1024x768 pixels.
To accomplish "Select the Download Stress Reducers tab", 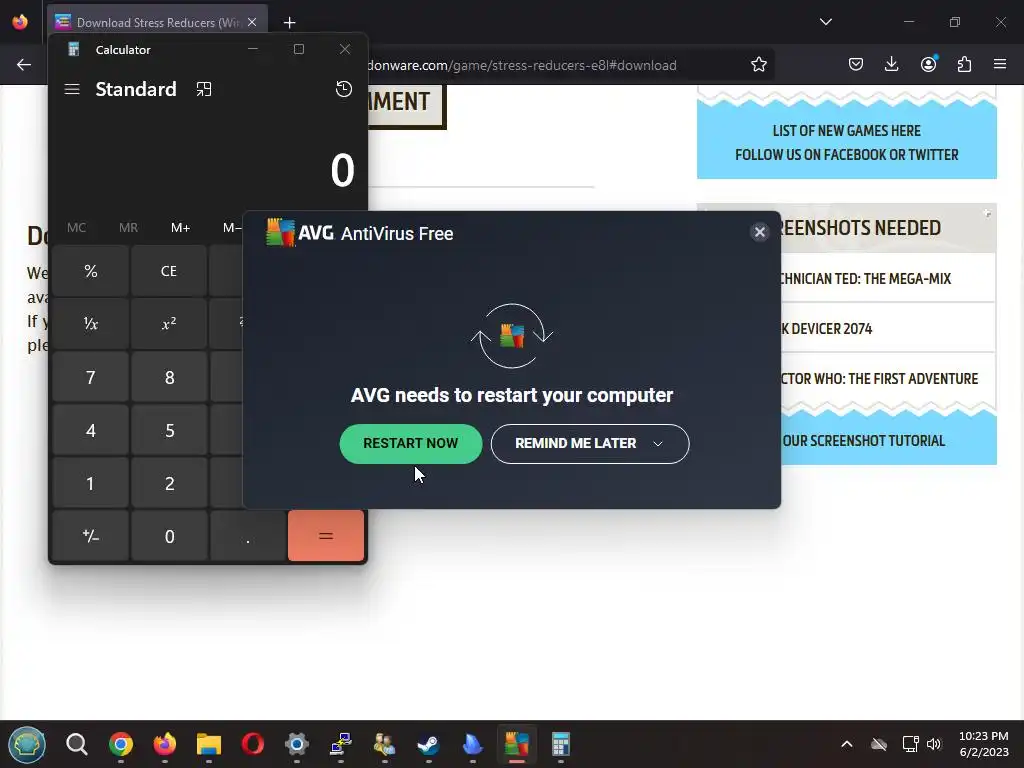I will tap(157, 22).
